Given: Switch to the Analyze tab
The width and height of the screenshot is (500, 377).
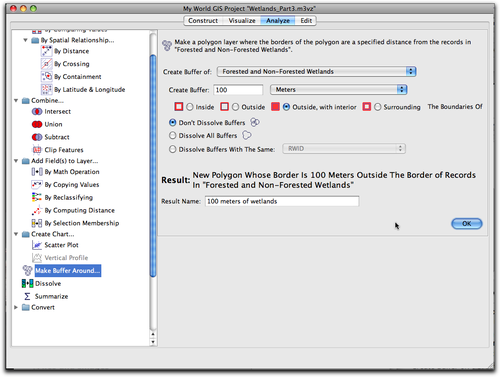Looking at the screenshot, I should (278, 21).
